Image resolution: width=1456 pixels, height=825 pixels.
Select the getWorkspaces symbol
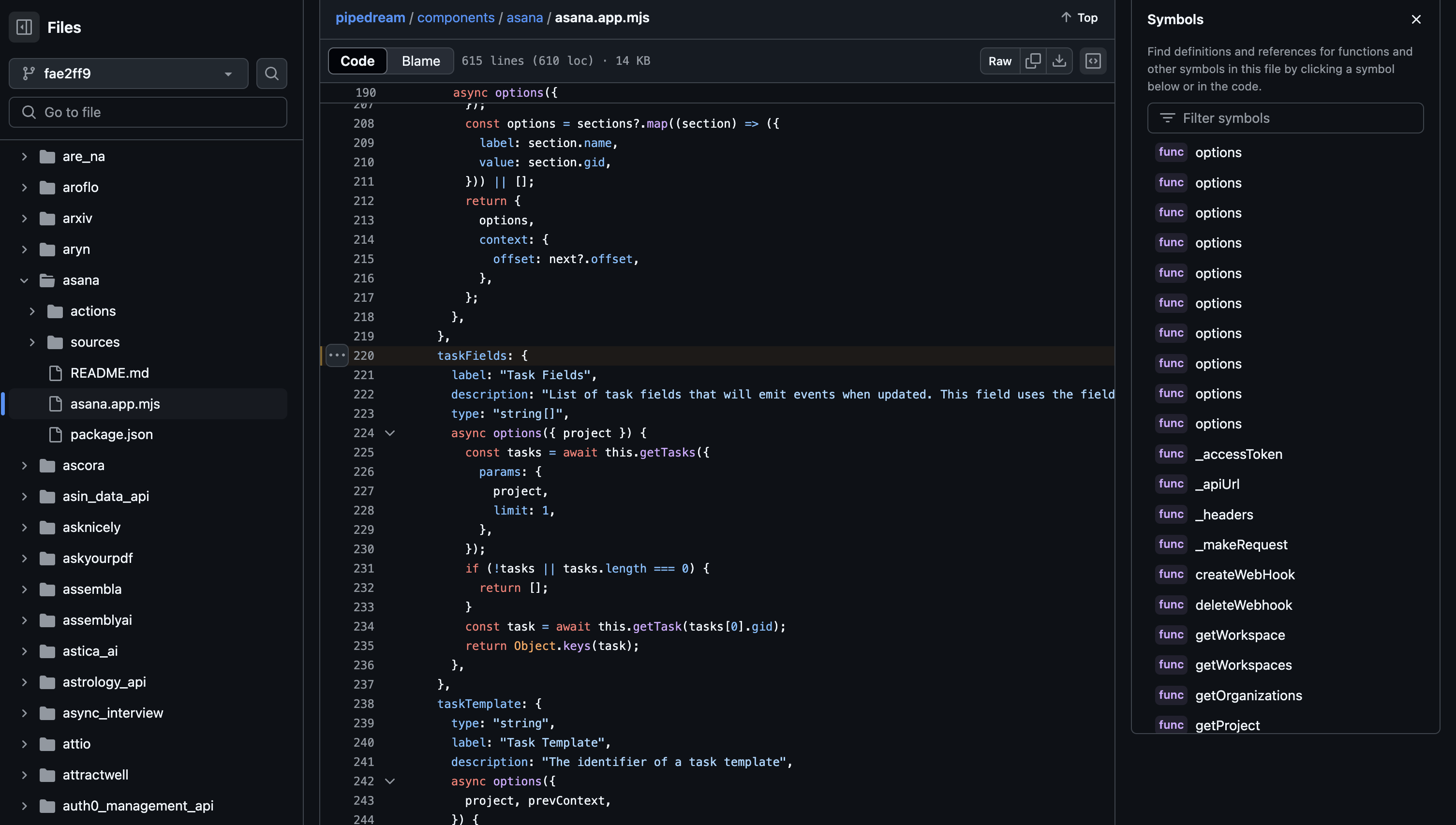(x=1244, y=664)
